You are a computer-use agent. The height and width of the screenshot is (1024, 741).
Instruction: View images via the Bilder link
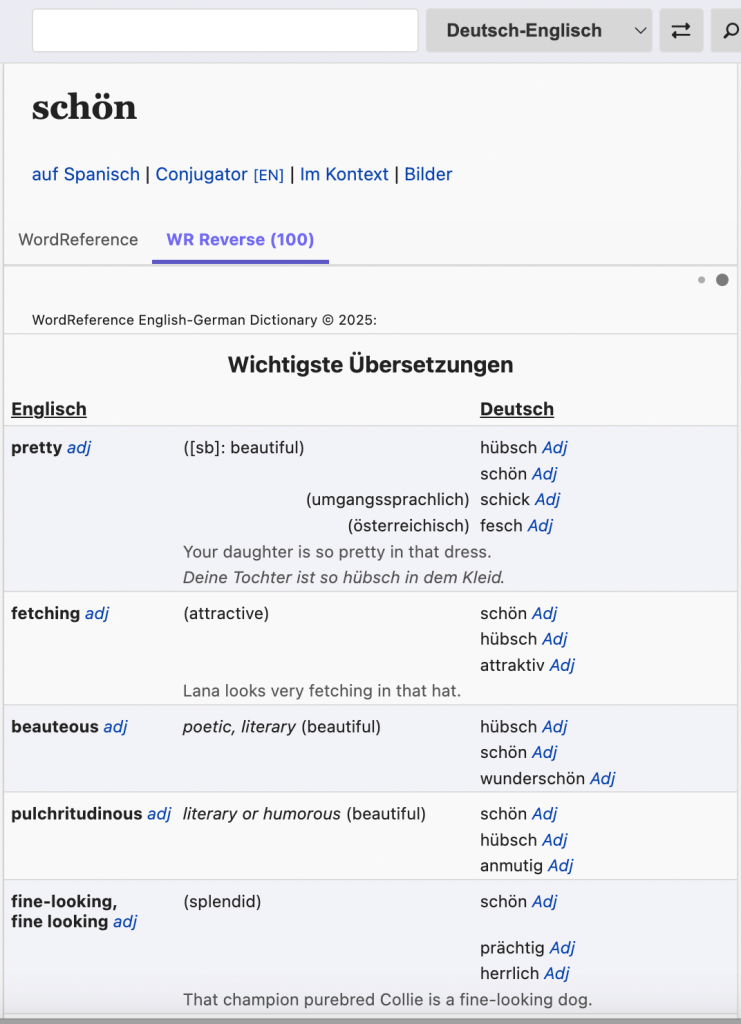pyautogui.click(x=428, y=173)
